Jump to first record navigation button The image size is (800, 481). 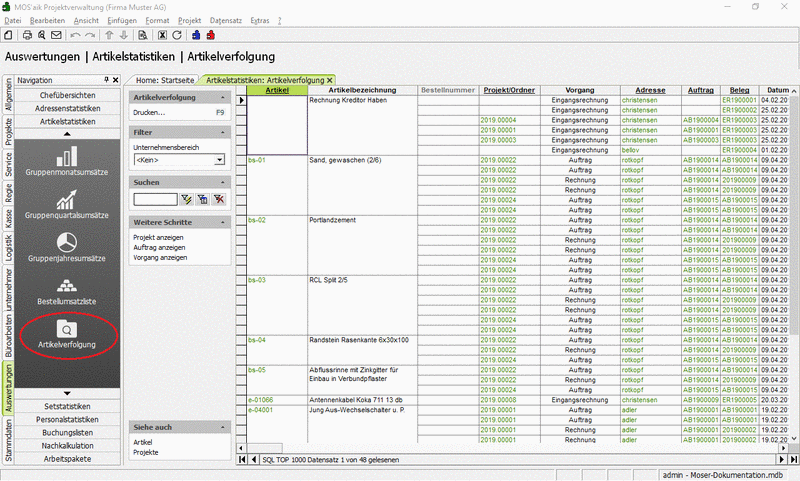242,460
